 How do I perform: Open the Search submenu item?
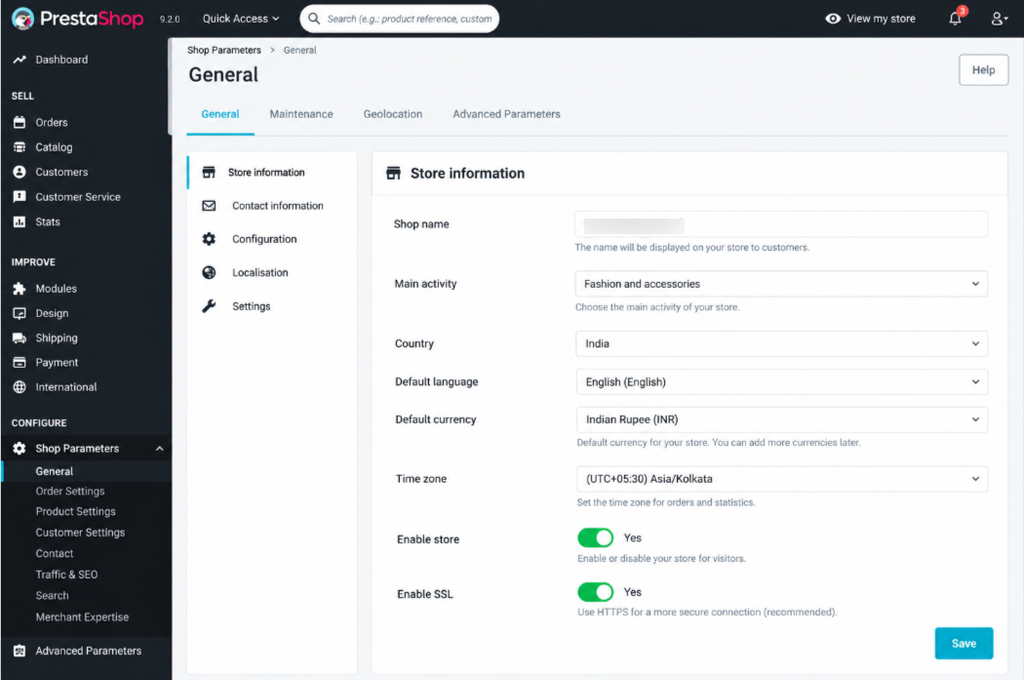point(52,596)
